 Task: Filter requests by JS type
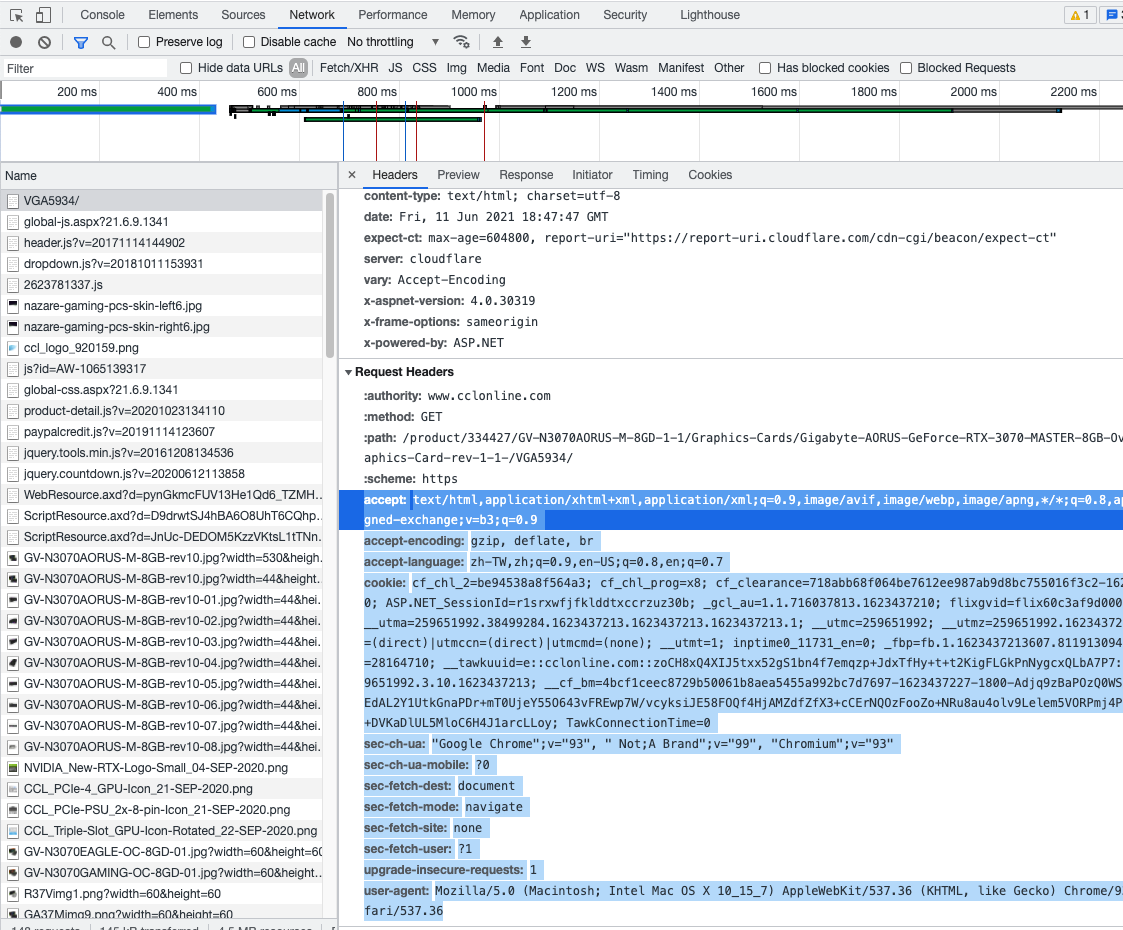[395, 68]
